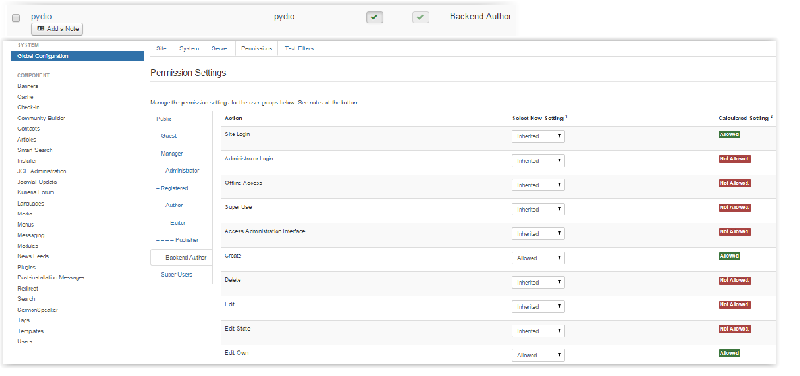Select the Editor user group
The height and width of the screenshot is (376, 800).
pyautogui.click(x=178, y=223)
